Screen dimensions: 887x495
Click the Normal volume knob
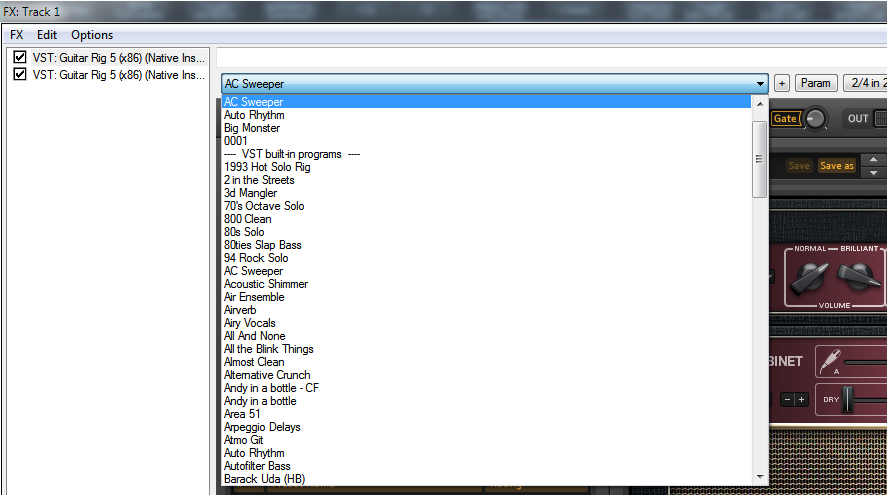click(x=809, y=278)
